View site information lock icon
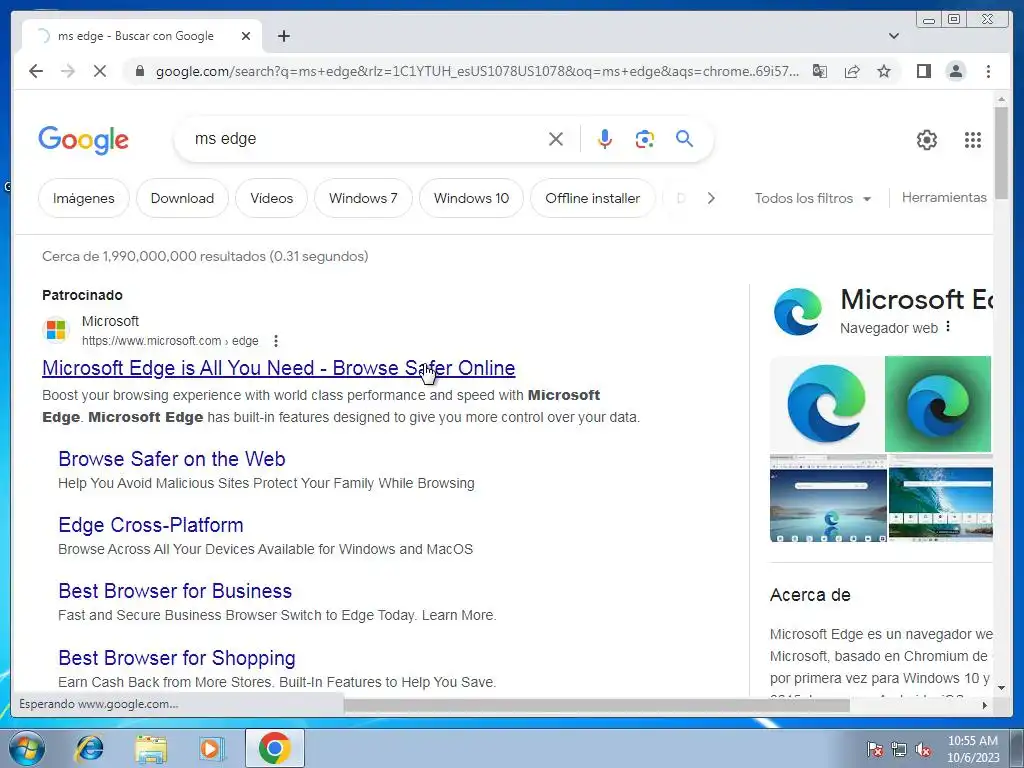 139,71
